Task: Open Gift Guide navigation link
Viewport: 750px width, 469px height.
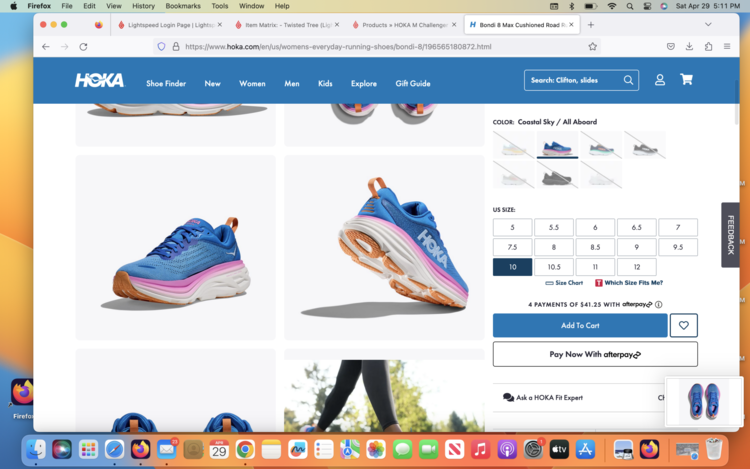Action: (413, 83)
